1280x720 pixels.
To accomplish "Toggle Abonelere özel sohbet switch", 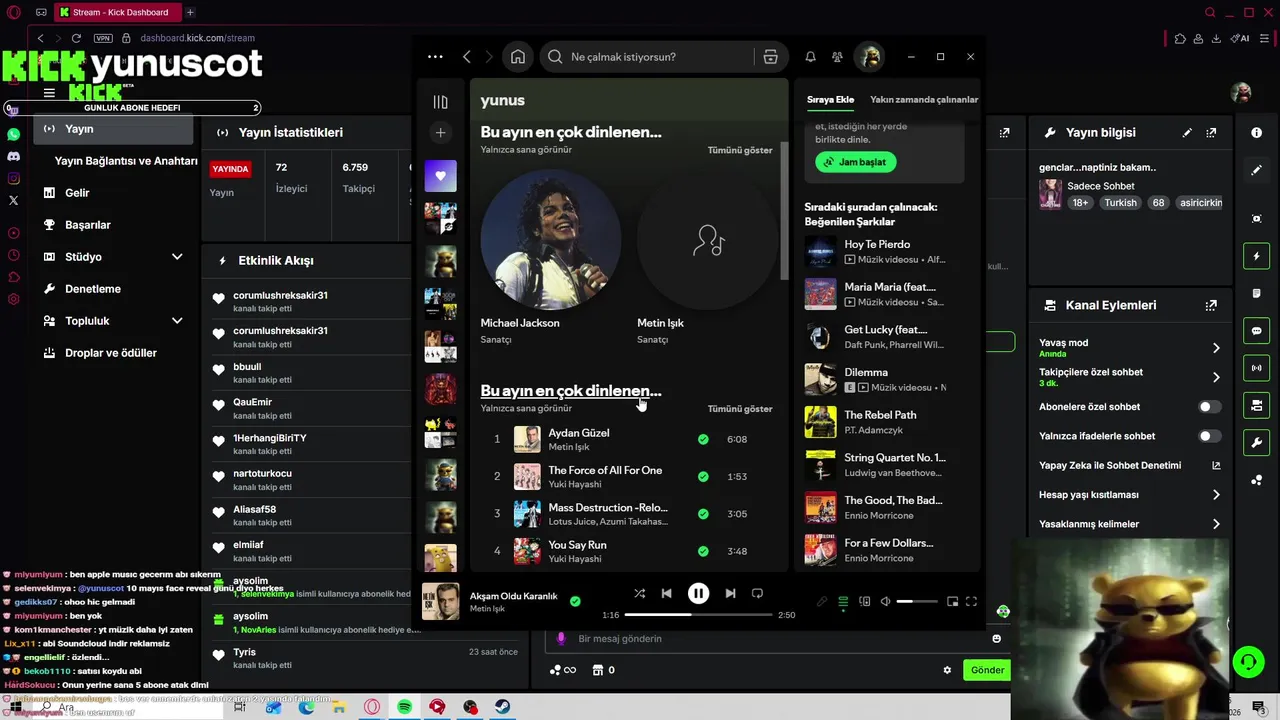I will coord(1209,407).
